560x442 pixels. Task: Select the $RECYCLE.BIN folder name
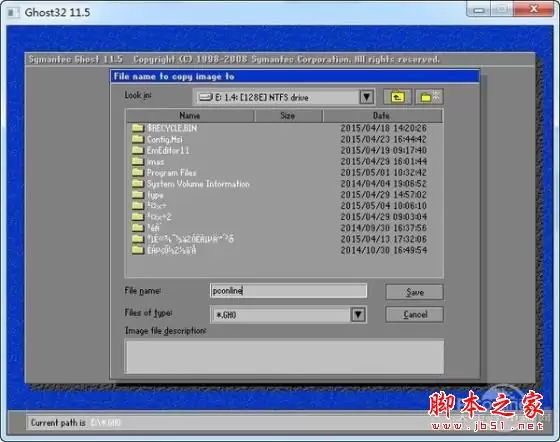point(172,128)
